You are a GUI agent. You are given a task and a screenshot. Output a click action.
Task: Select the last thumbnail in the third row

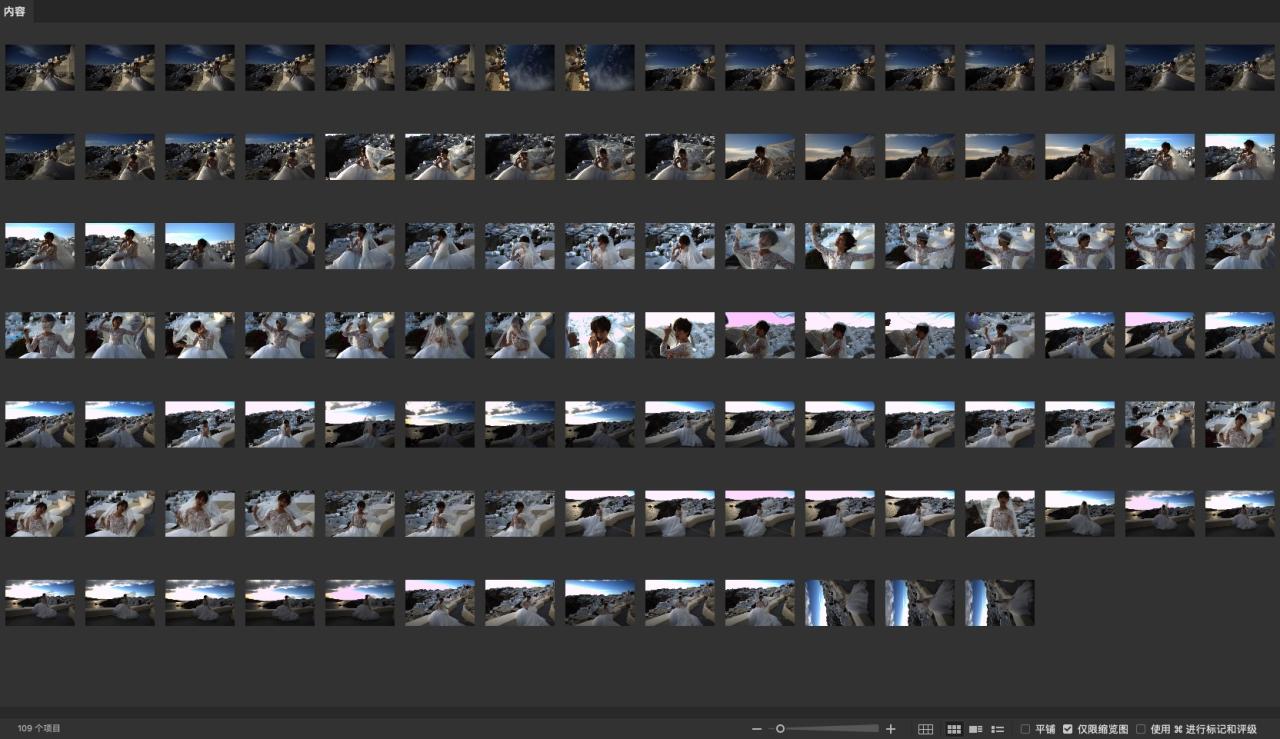1240,246
